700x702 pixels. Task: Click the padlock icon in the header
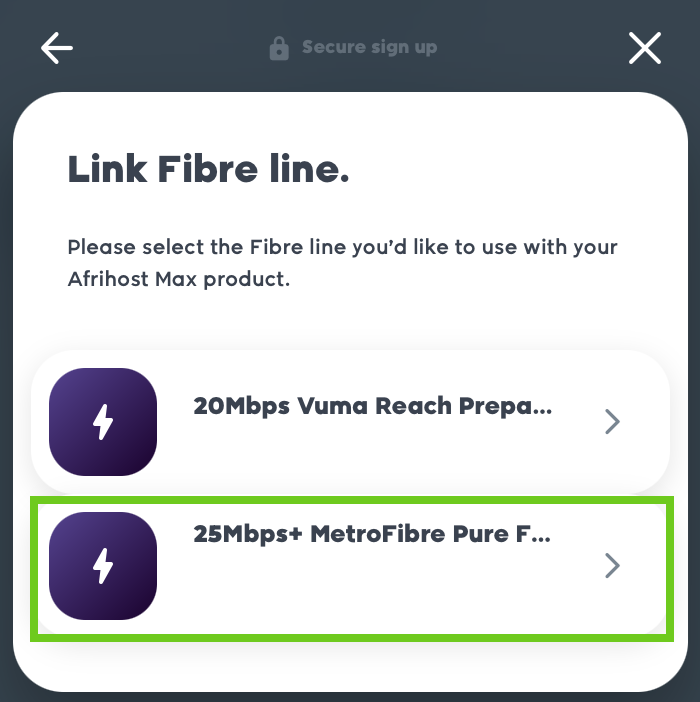pyautogui.click(x=279, y=48)
